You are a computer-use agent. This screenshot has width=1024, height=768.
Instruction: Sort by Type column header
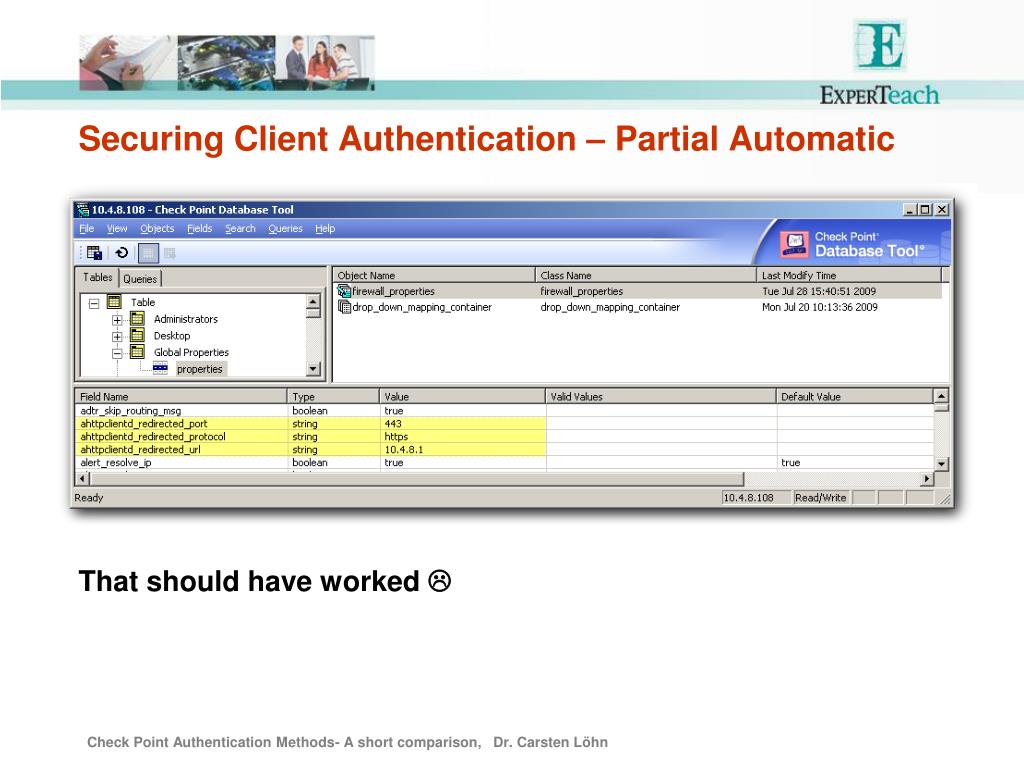(333, 396)
